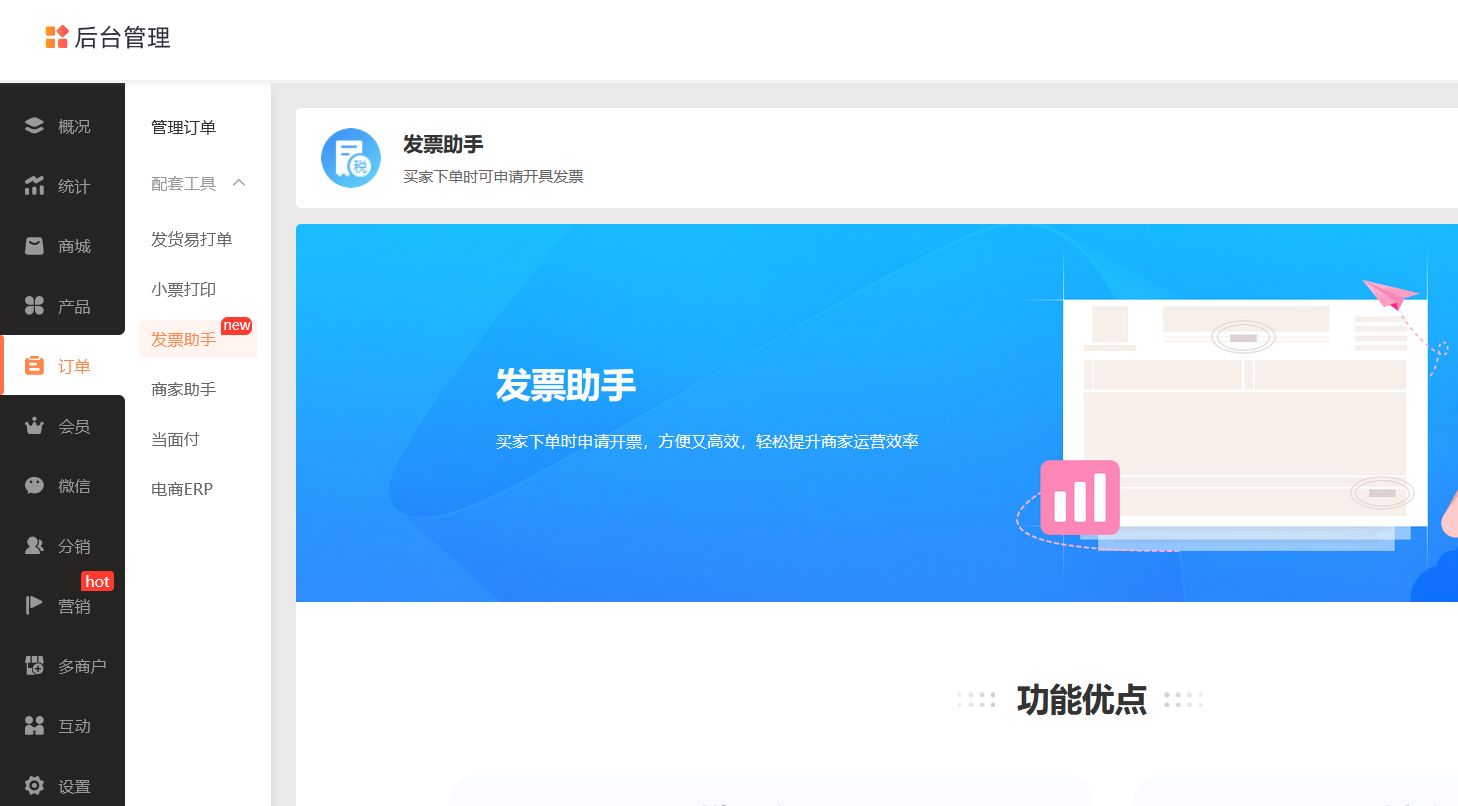Image resolution: width=1458 pixels, height=806 pixels.
Task: Collapse the 配套工具 section chevron
Action: pos(238,183)
